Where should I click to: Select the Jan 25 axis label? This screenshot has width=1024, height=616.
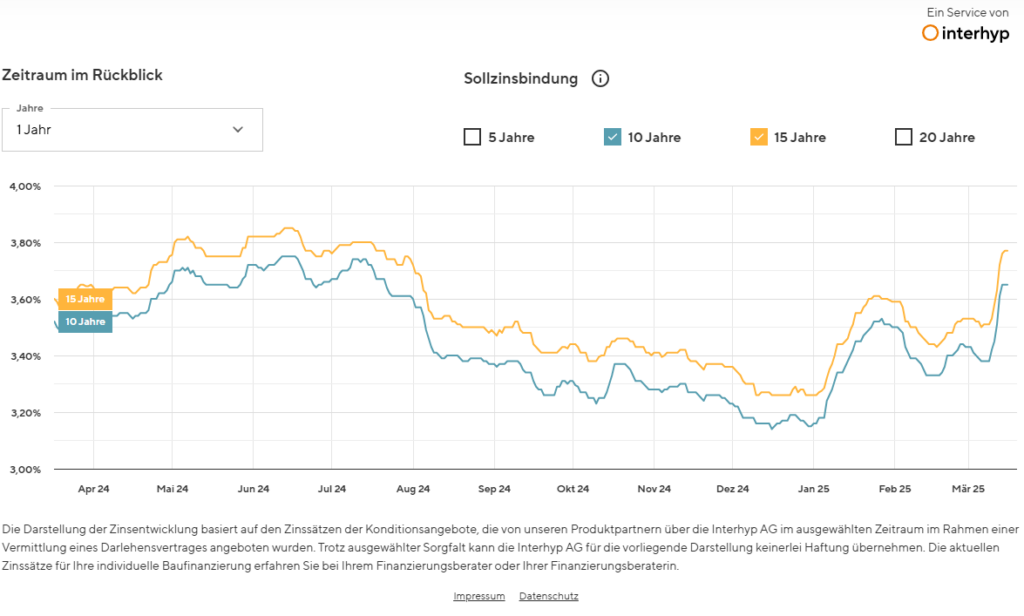(x=813, y=489)
